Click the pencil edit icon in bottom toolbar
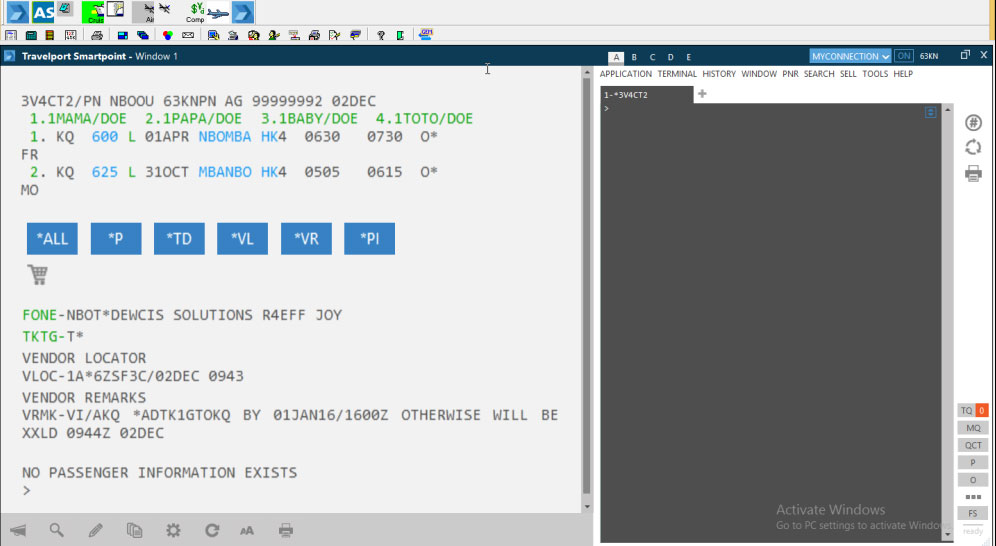This screenshot has height=546, width=996. [x=95, y=530]
